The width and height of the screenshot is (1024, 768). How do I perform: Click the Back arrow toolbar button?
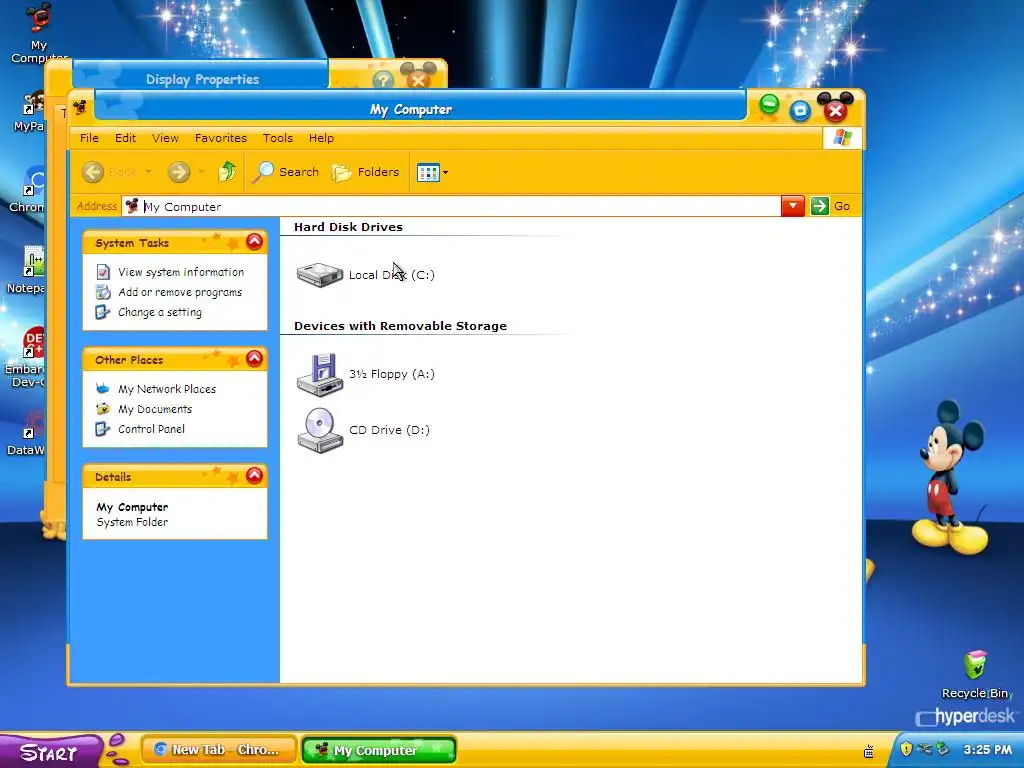(x=93, y=172)
